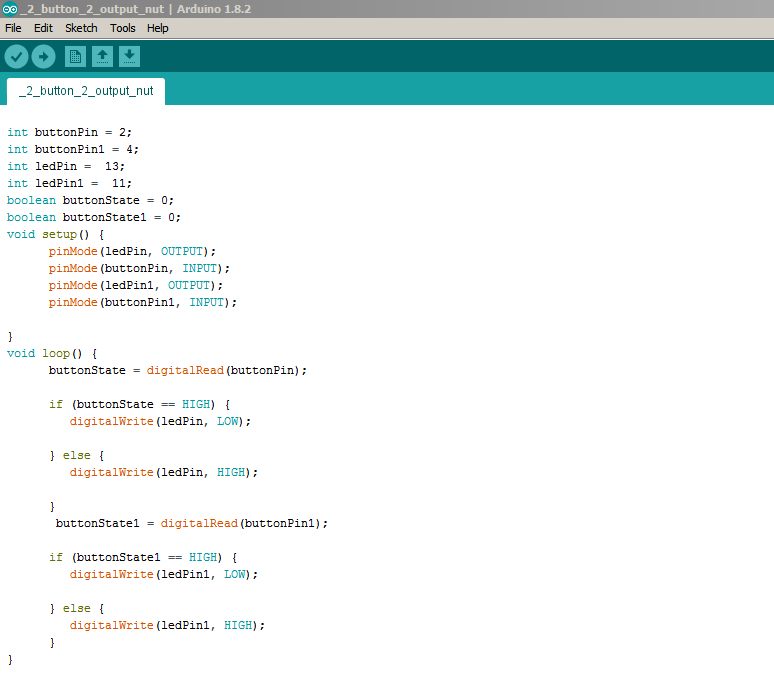774x674 pixels.
Task: Click the Verify checkmark button
Action: [16, 57]
